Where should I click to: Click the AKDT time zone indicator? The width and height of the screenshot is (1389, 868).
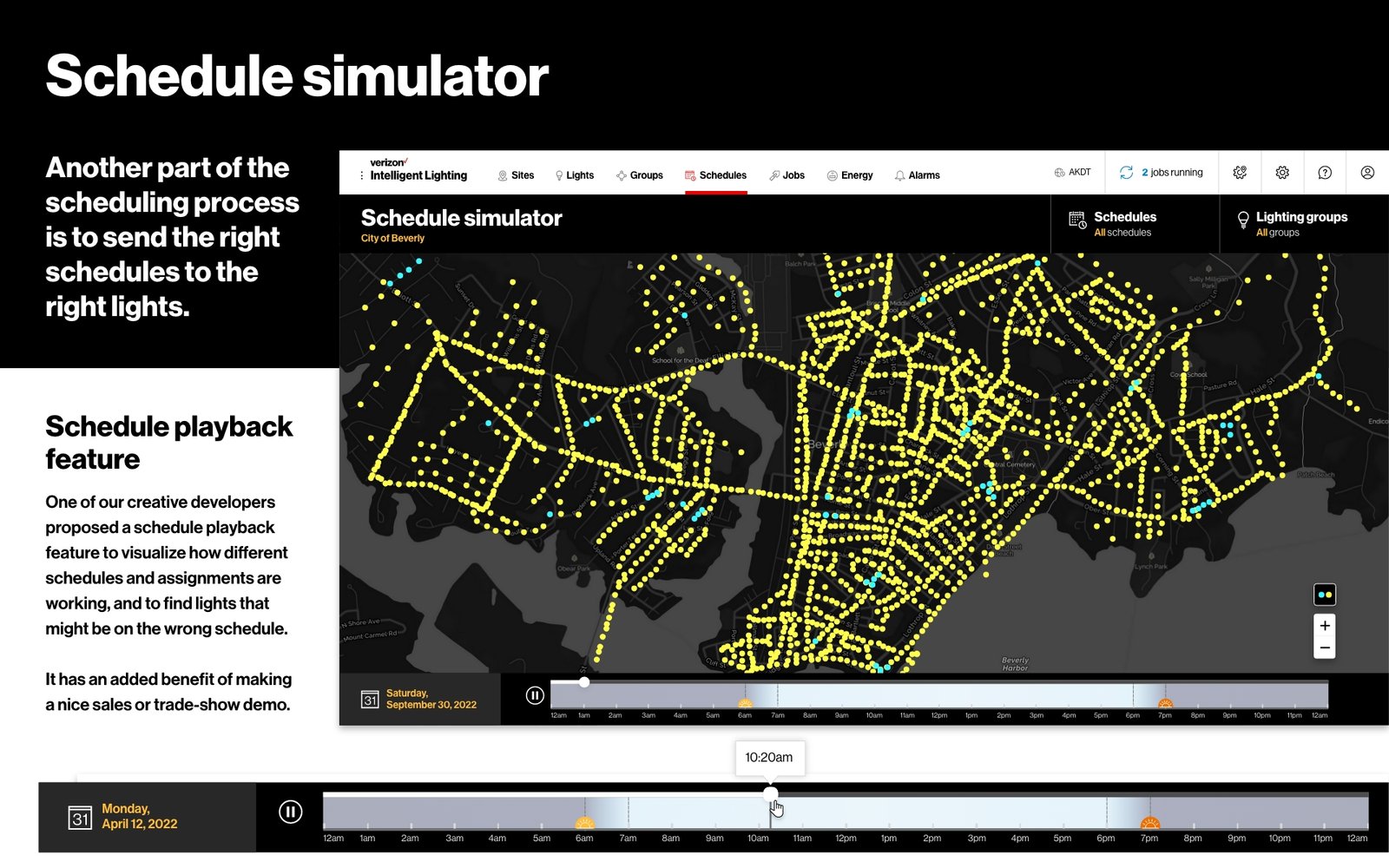(x=1072, y=173)
